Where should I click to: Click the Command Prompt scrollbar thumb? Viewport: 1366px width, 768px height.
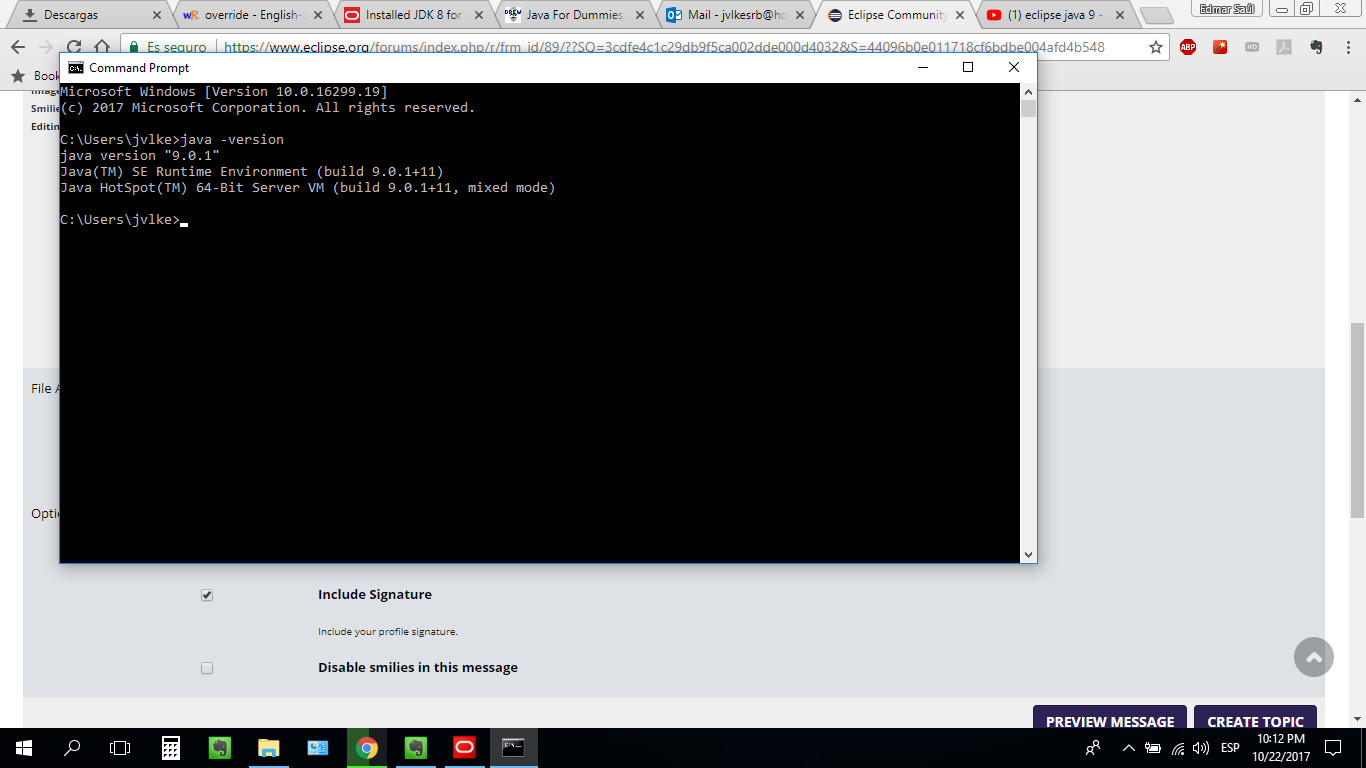click(1028, 108)
